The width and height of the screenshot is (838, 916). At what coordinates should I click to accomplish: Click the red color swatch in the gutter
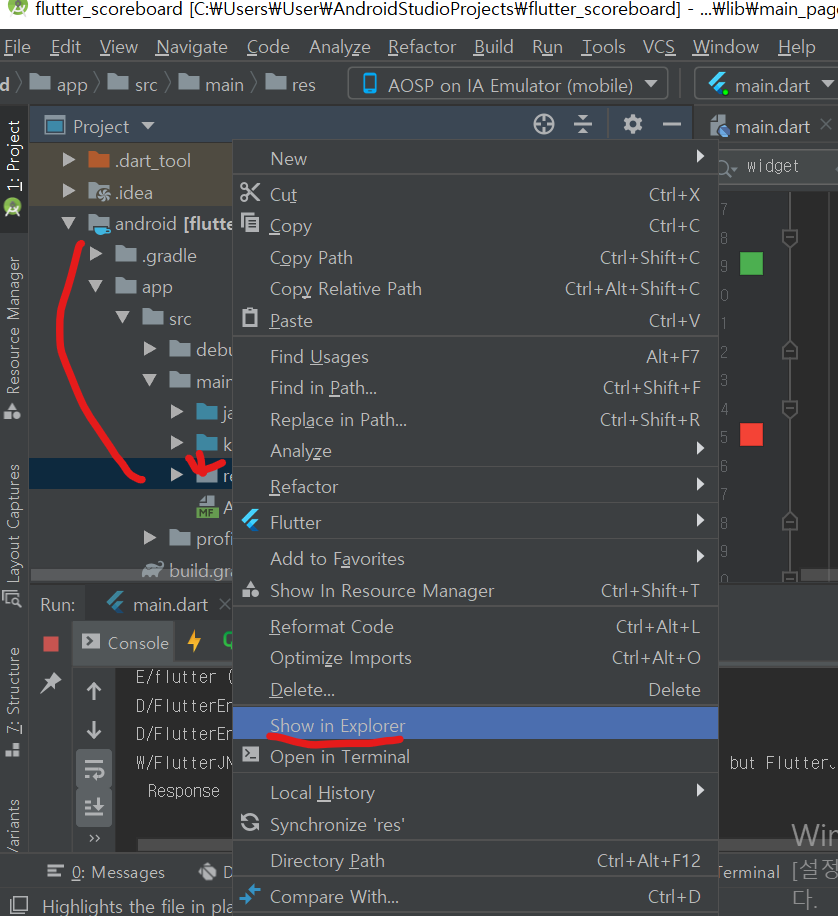tap(751, 435)
